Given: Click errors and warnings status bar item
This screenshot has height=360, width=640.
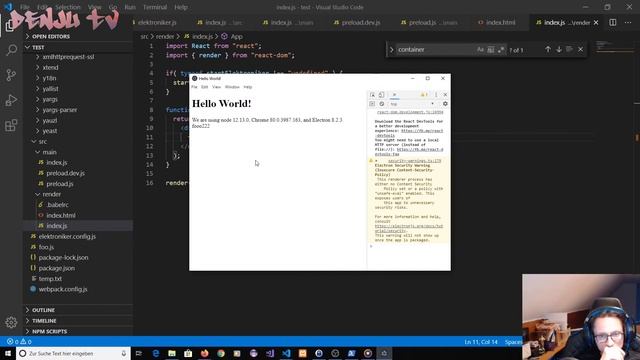Looking at the screenshot, I should [x=19, y=342].
